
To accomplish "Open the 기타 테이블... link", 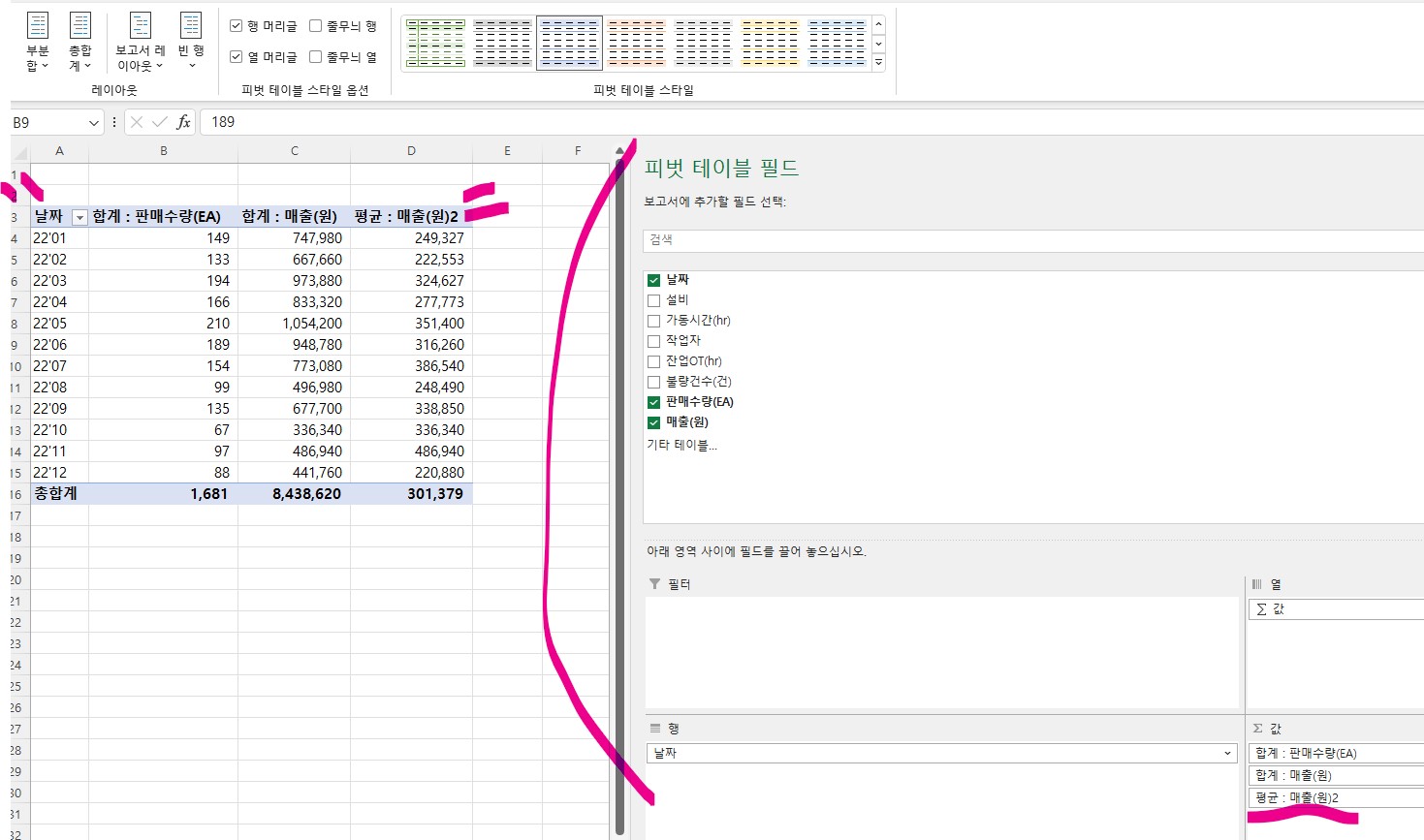I will coord(681,446).
